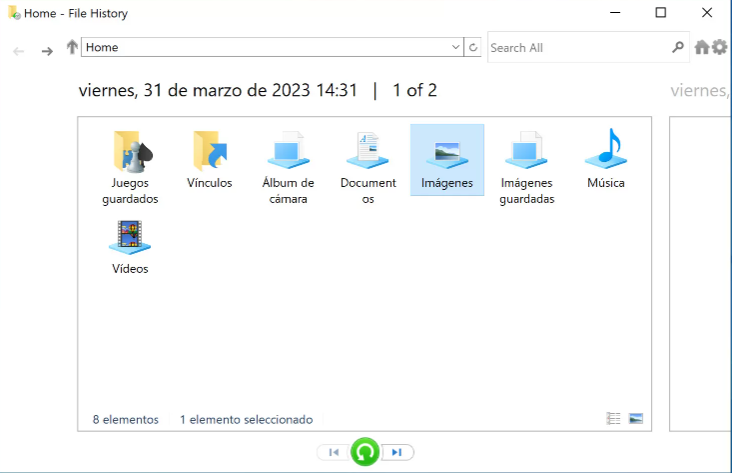Click the green Restore button
Screen dimensions: 732x473
(x=365, y=452)
